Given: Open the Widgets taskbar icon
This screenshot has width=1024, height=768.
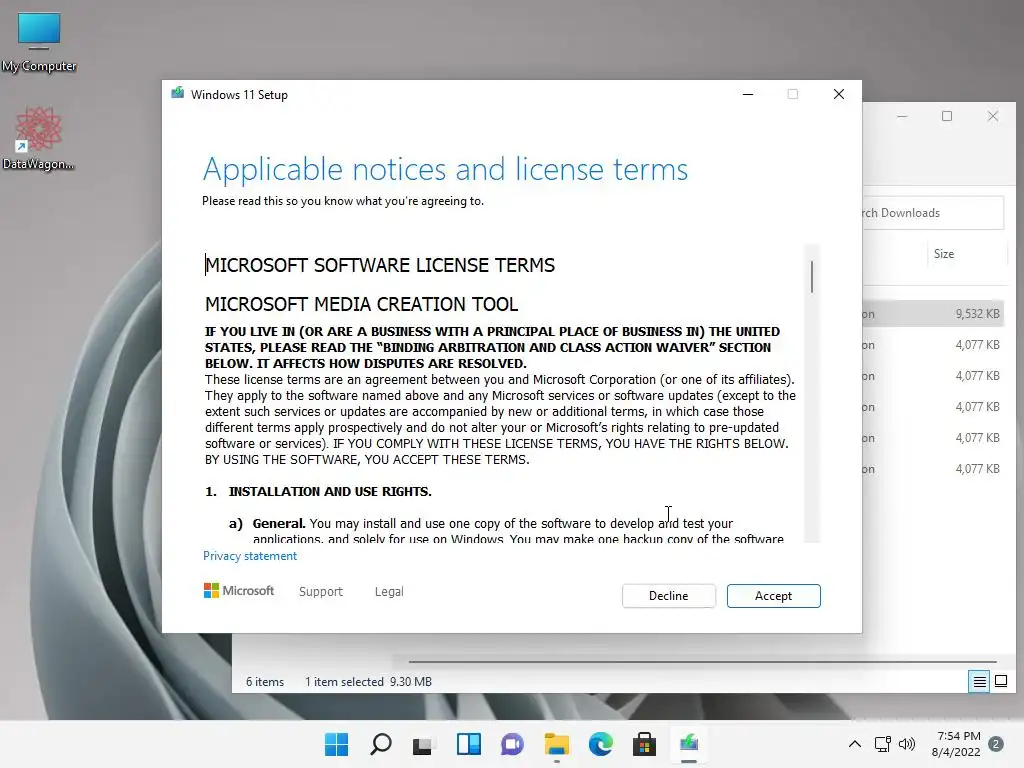Looking at the screenshot, I should pyautogui.click(x=468, y=744).
